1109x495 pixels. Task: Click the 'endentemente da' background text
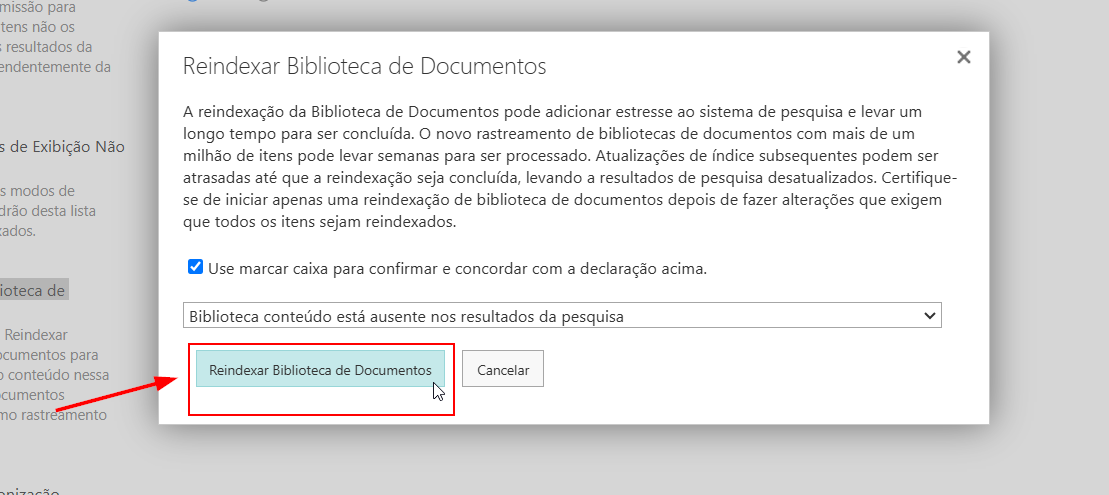(x=55, y=67)
